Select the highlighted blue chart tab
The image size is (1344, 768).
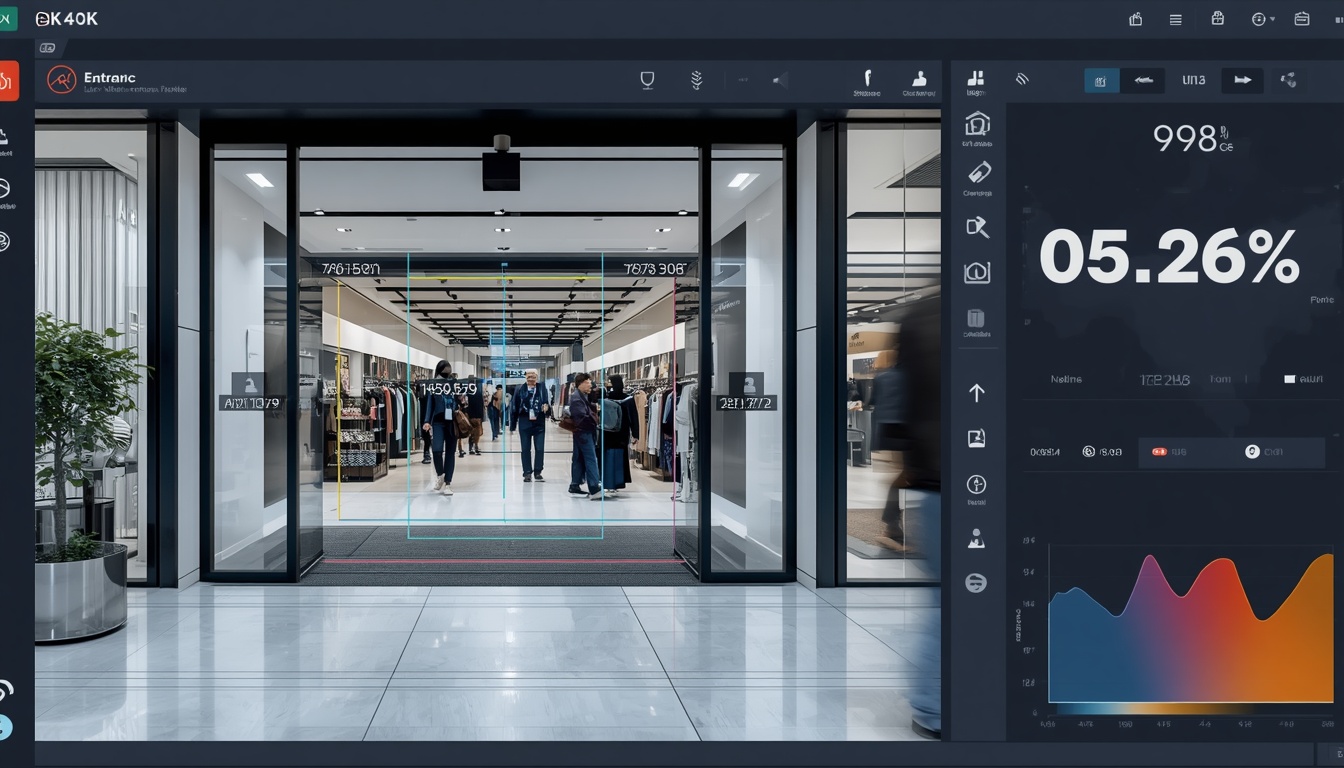[x=1101, y=81]
